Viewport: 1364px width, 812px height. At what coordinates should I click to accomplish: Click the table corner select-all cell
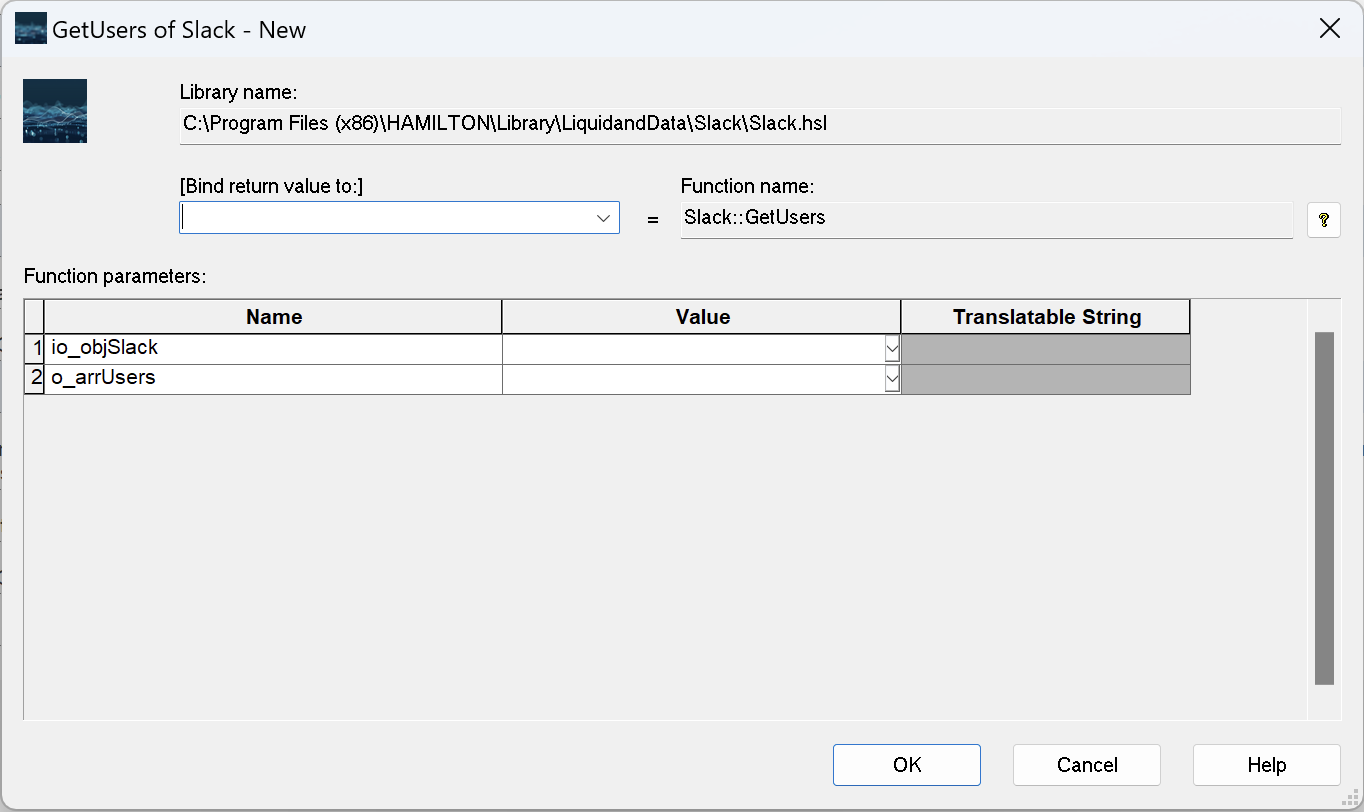35,317
